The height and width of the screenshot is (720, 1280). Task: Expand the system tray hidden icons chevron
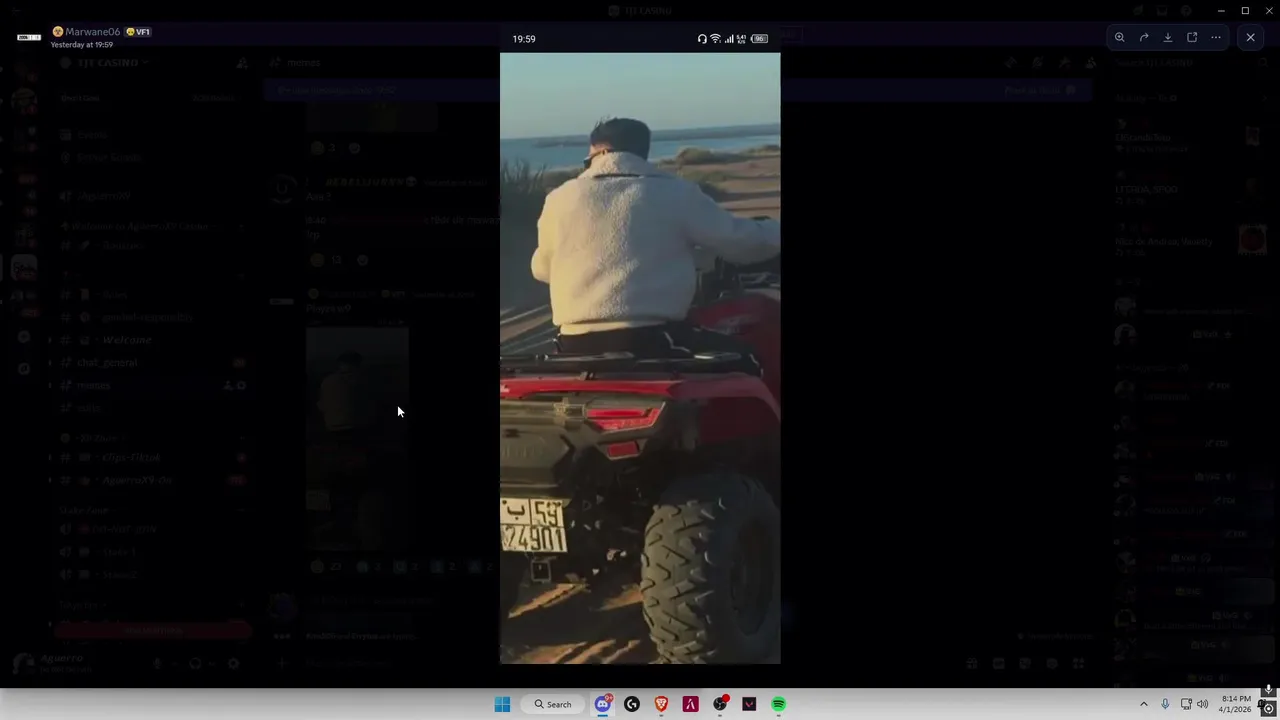pos(1144,704)
